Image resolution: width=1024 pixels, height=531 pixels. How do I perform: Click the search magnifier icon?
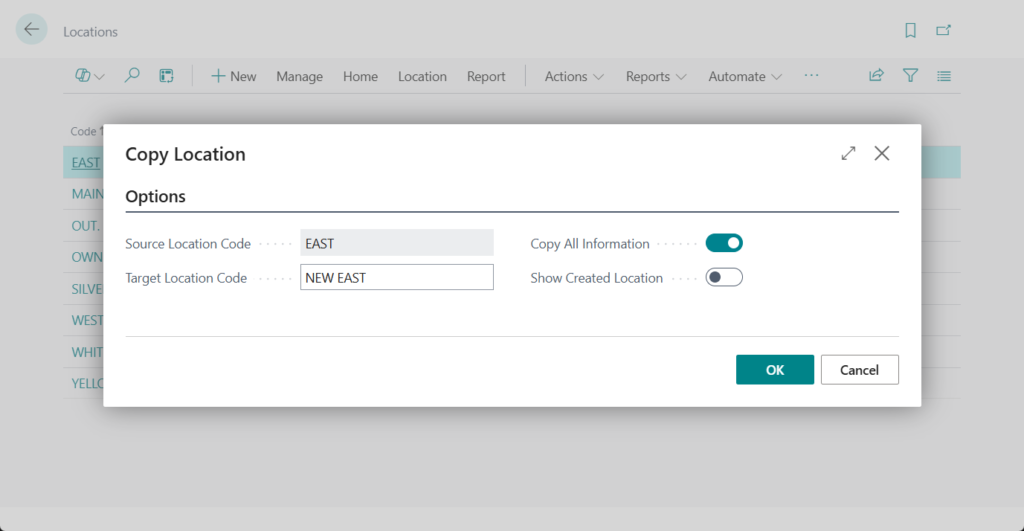click(x=132, y=76)
